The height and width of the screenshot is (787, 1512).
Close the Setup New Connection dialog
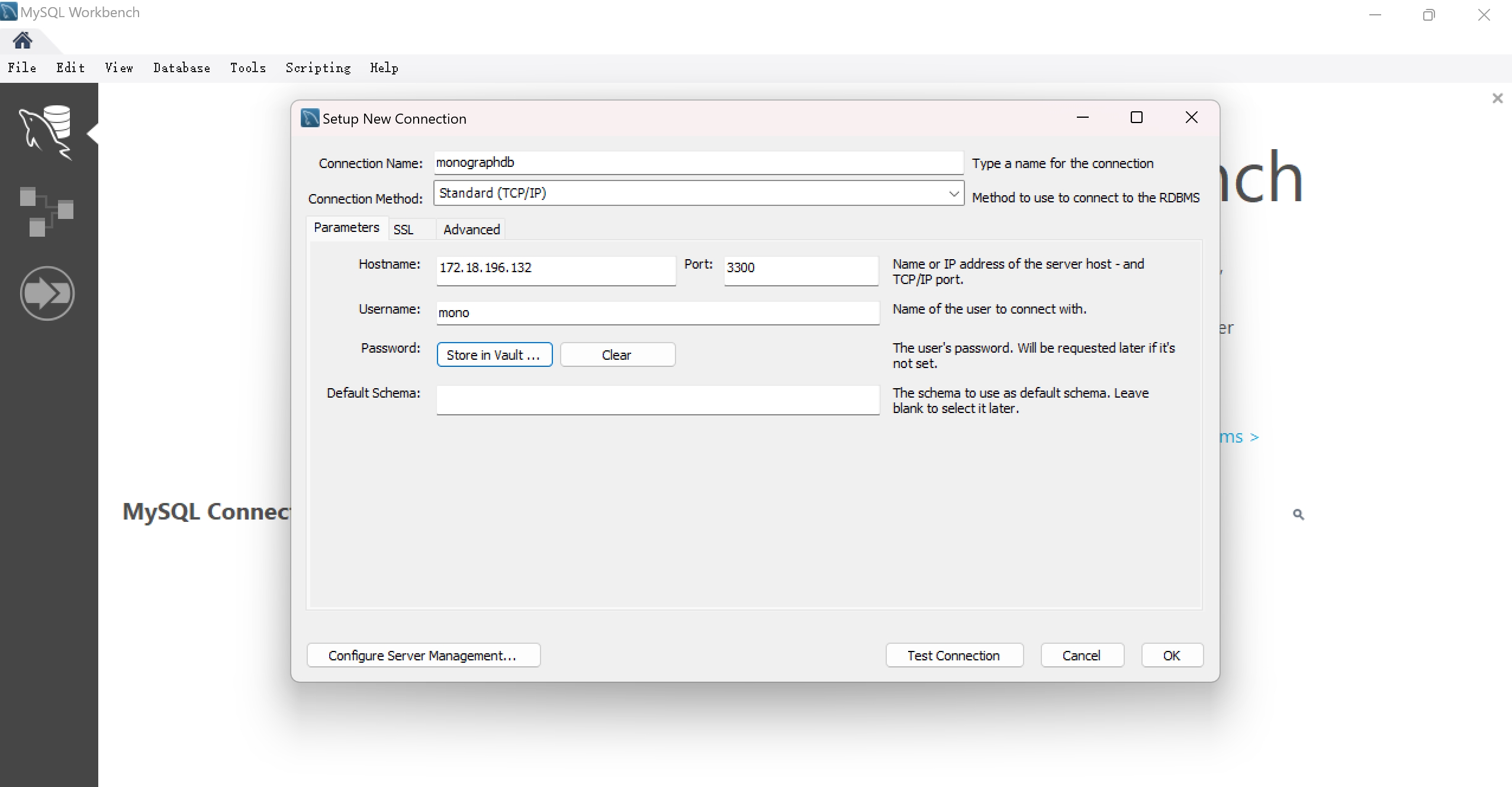click(x=1191, y=118)
